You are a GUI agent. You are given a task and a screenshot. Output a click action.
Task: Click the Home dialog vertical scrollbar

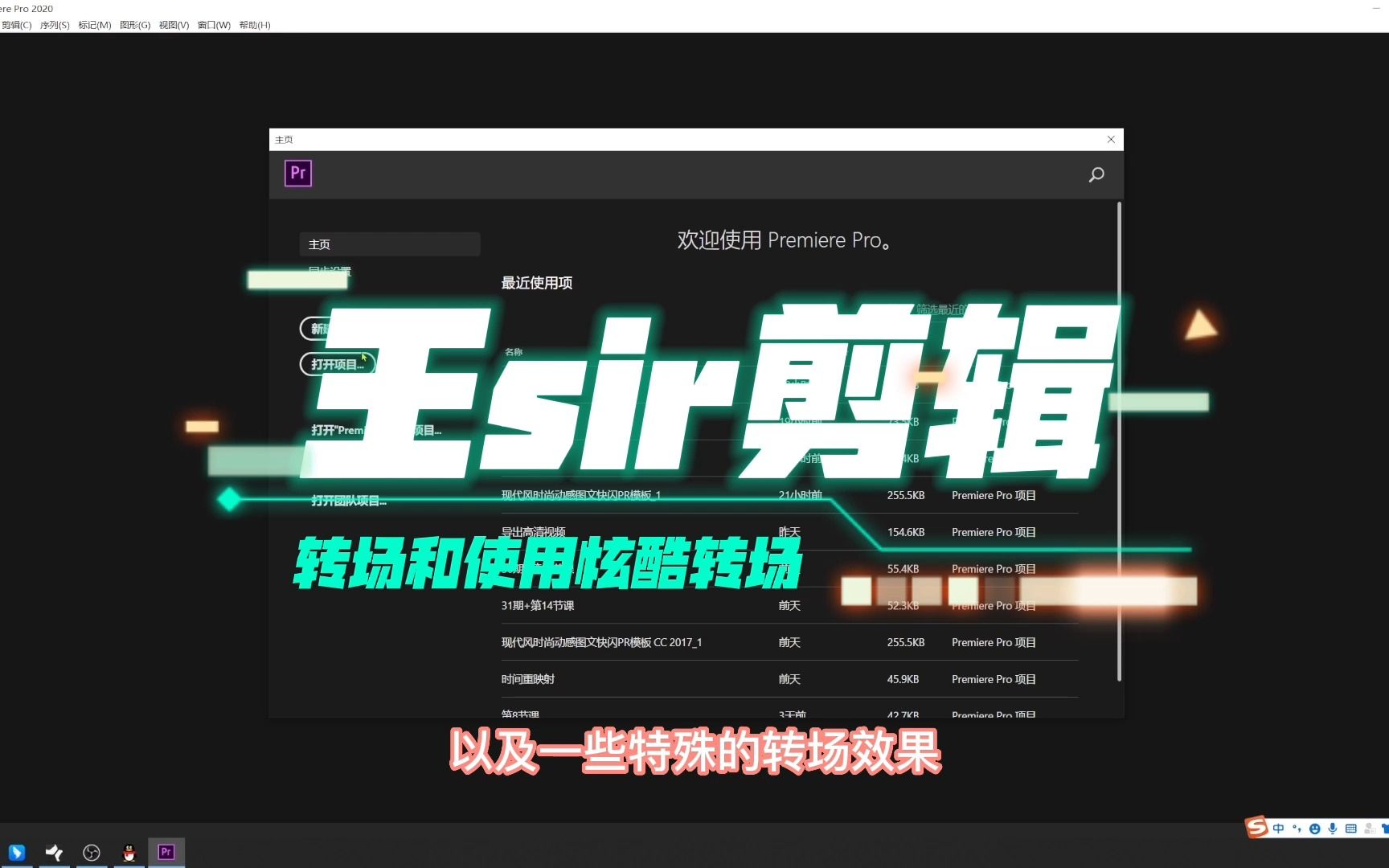coord(1119,442)
